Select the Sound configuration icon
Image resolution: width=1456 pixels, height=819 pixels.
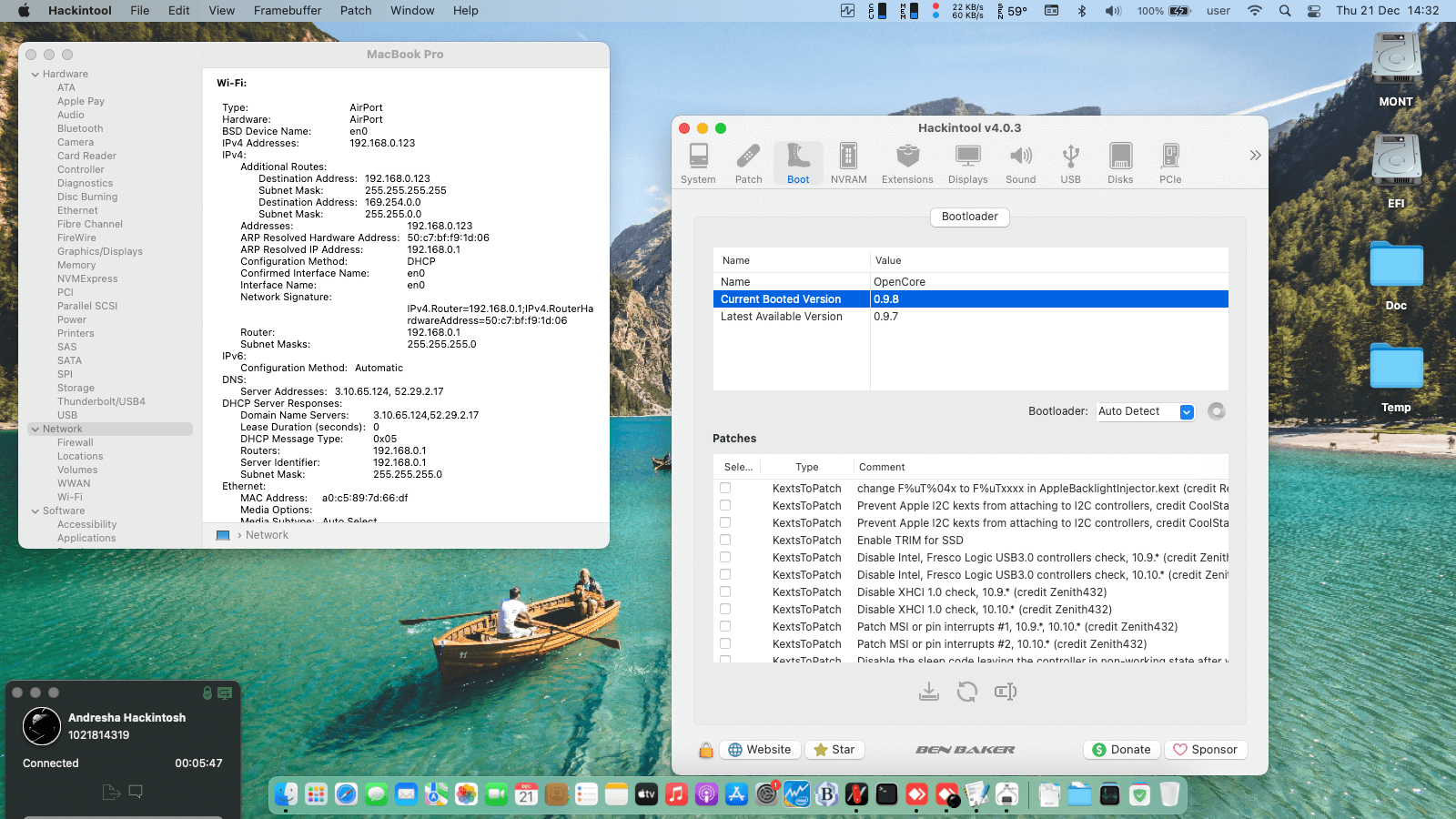coord(1020,162)
